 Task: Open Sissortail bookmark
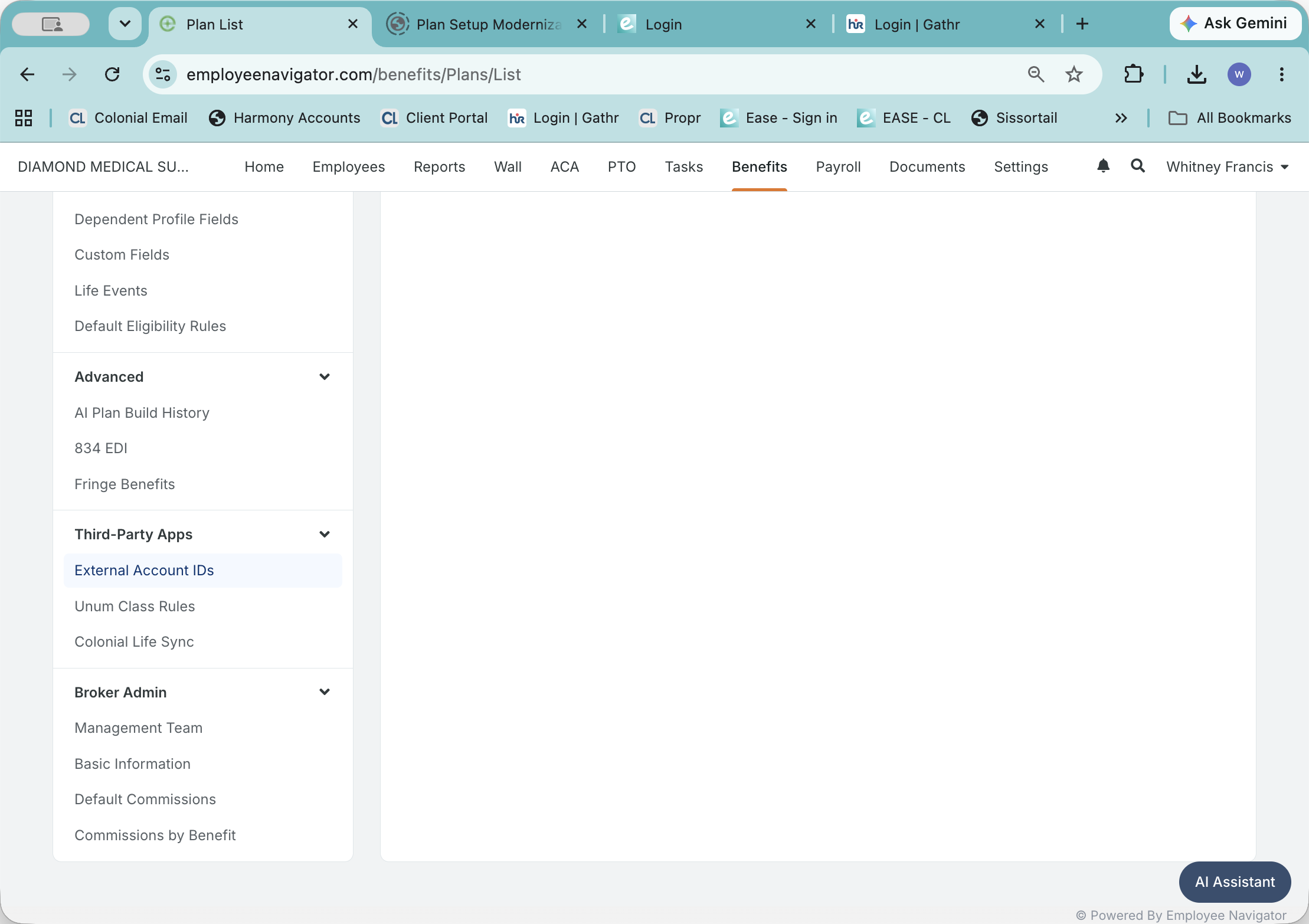1015,118
